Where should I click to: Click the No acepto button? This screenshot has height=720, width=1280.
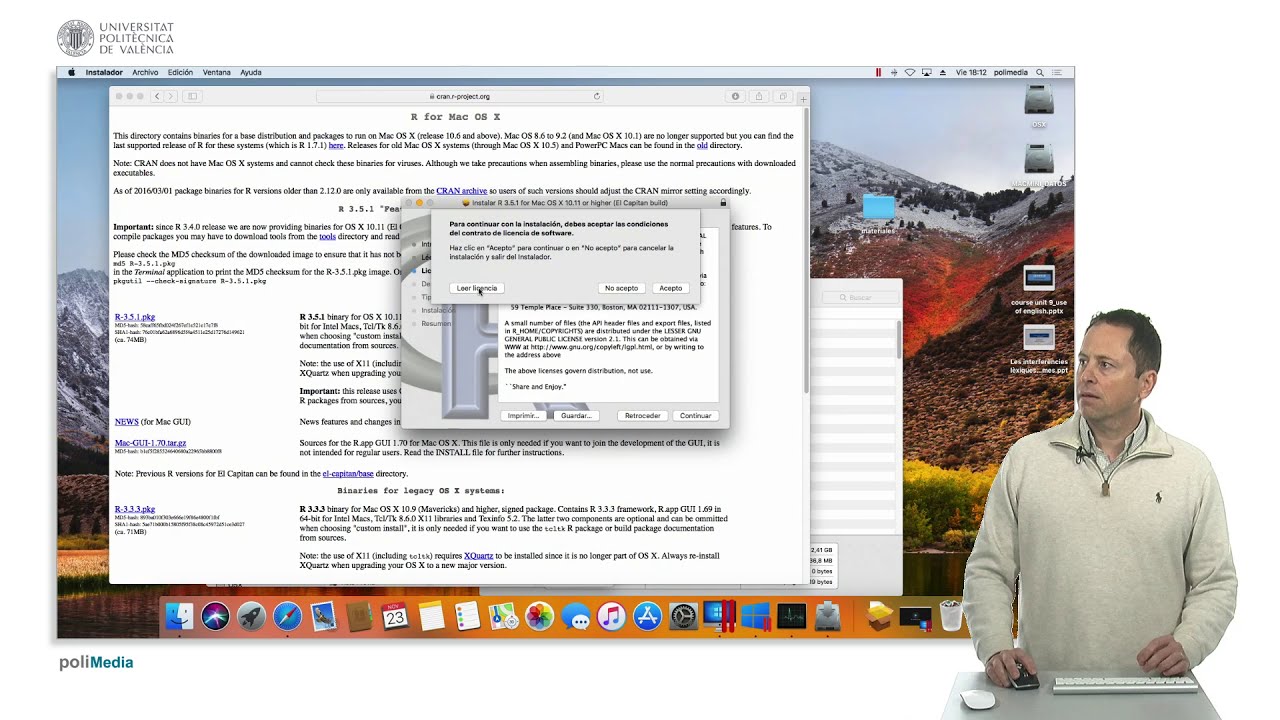621,288
